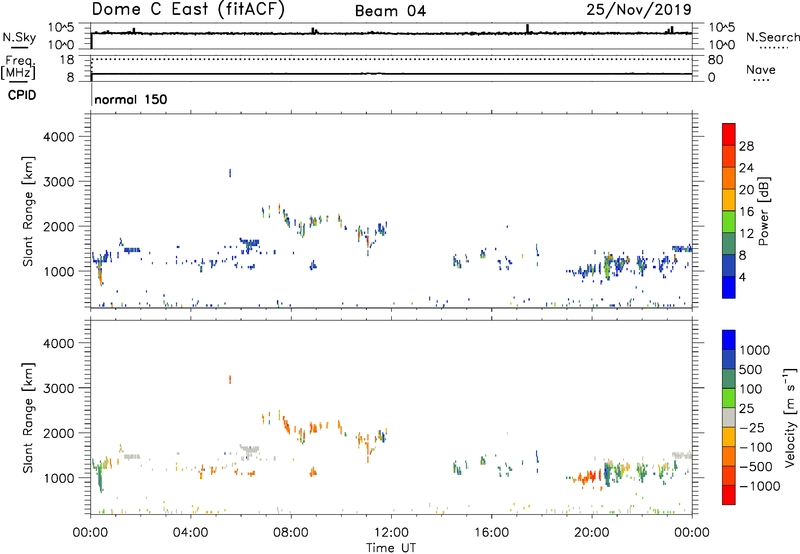The width and height of the screenshot is (800, 554).
Task: Click the 'Freq. [MHz]' axis label
Action: (x=18, y=68)
